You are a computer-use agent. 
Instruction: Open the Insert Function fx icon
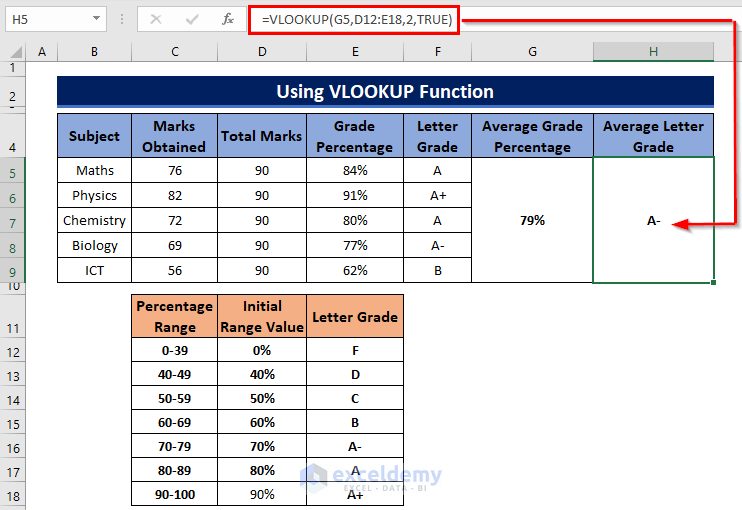tap(228, 19)
